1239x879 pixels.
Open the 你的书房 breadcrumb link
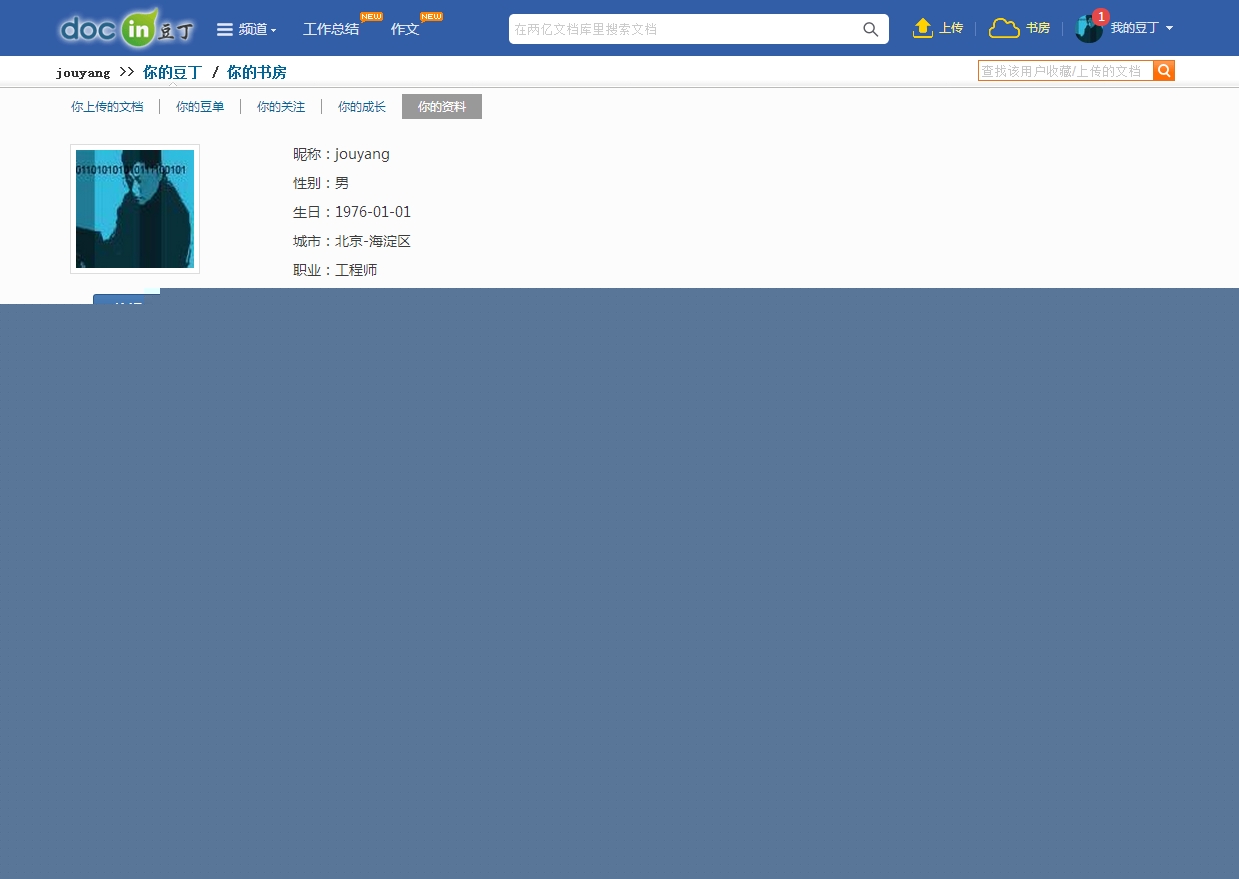[256, 72]
